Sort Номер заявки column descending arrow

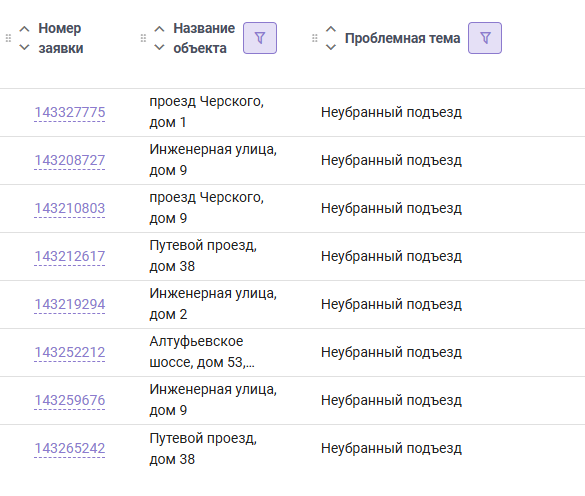coord(24,47)
